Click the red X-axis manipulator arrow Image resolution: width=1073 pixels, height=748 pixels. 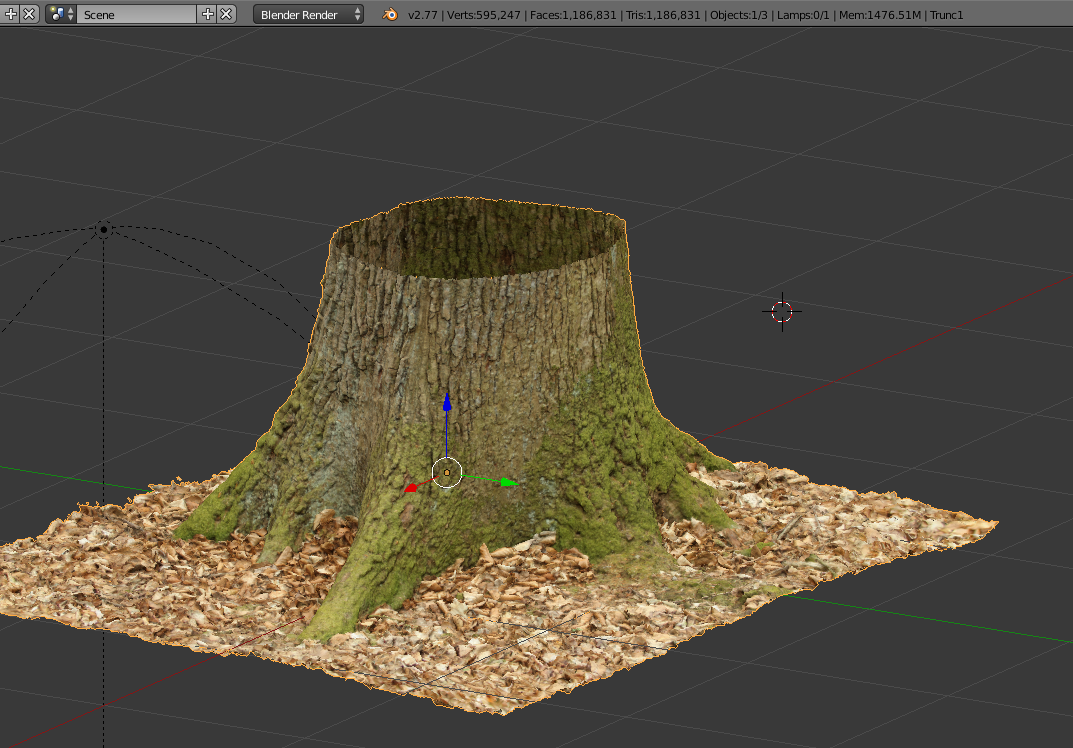point(410,488)
